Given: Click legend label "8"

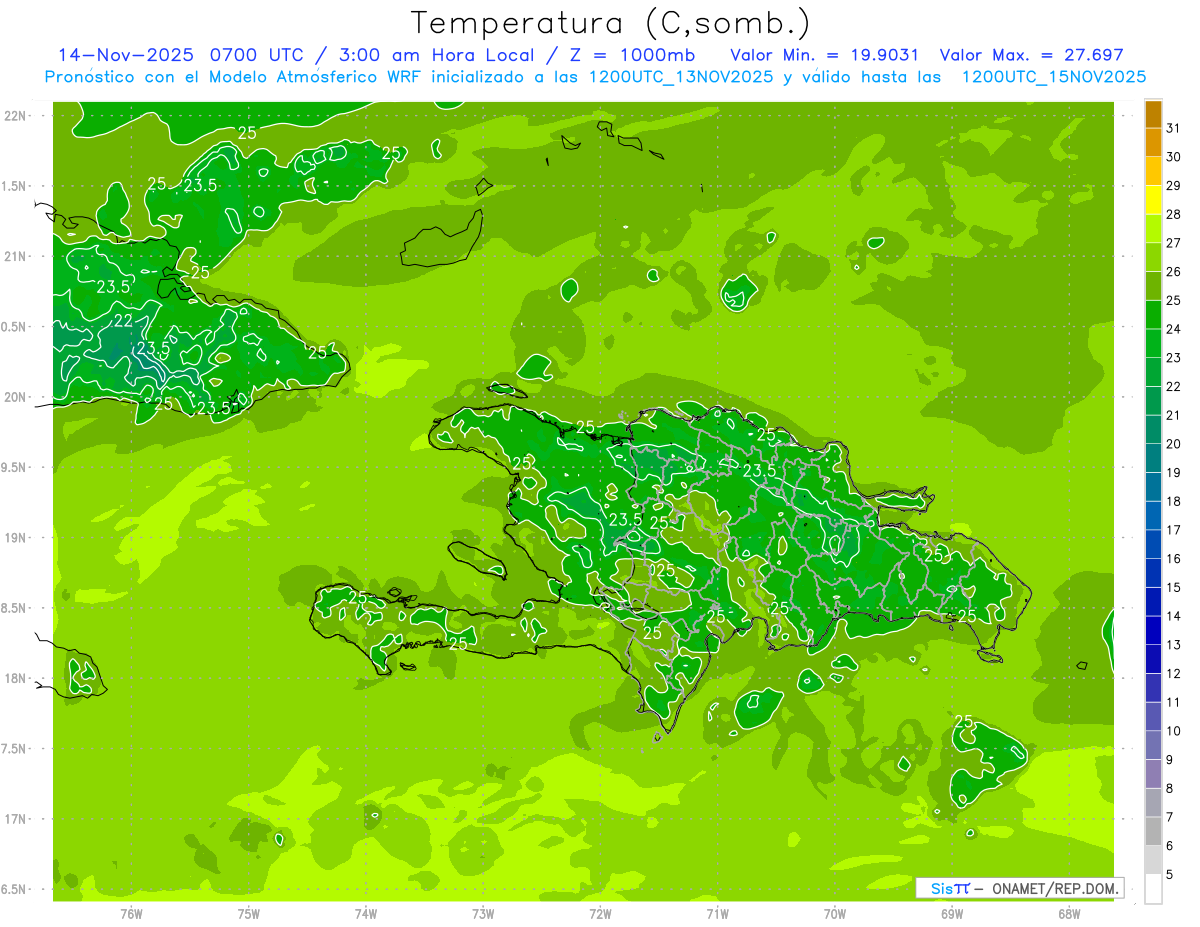Looking at the screenshot, I should [x=1169, y=788].
